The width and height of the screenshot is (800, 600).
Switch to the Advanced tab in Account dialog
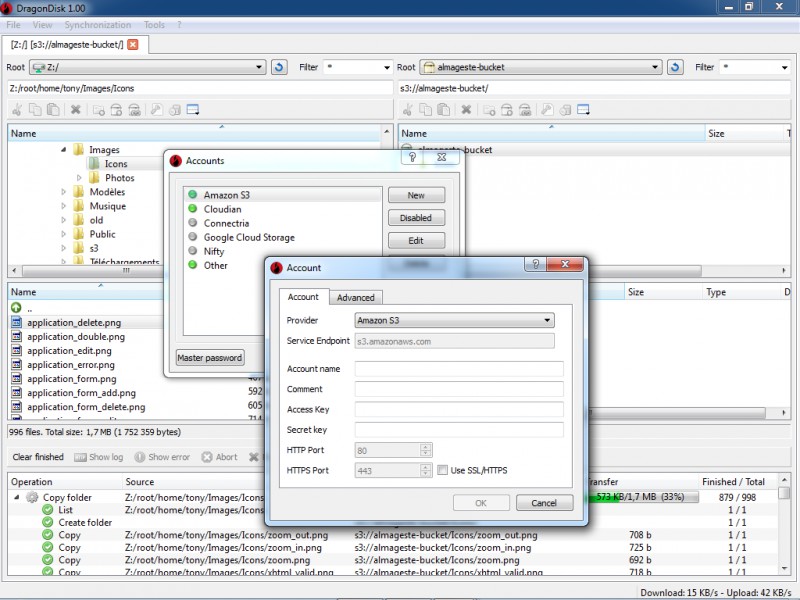(x=356, y=297)
